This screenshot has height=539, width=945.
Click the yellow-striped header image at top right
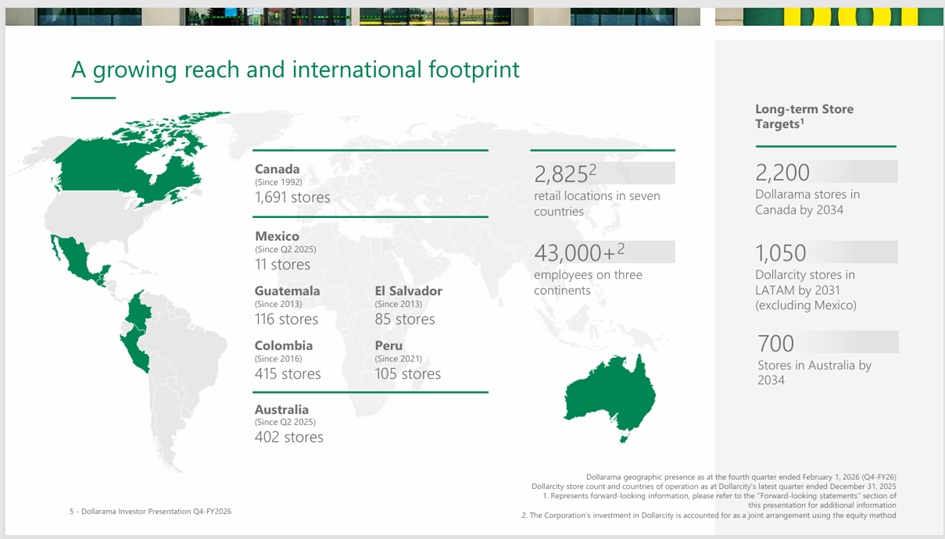[x=829, y=16]
